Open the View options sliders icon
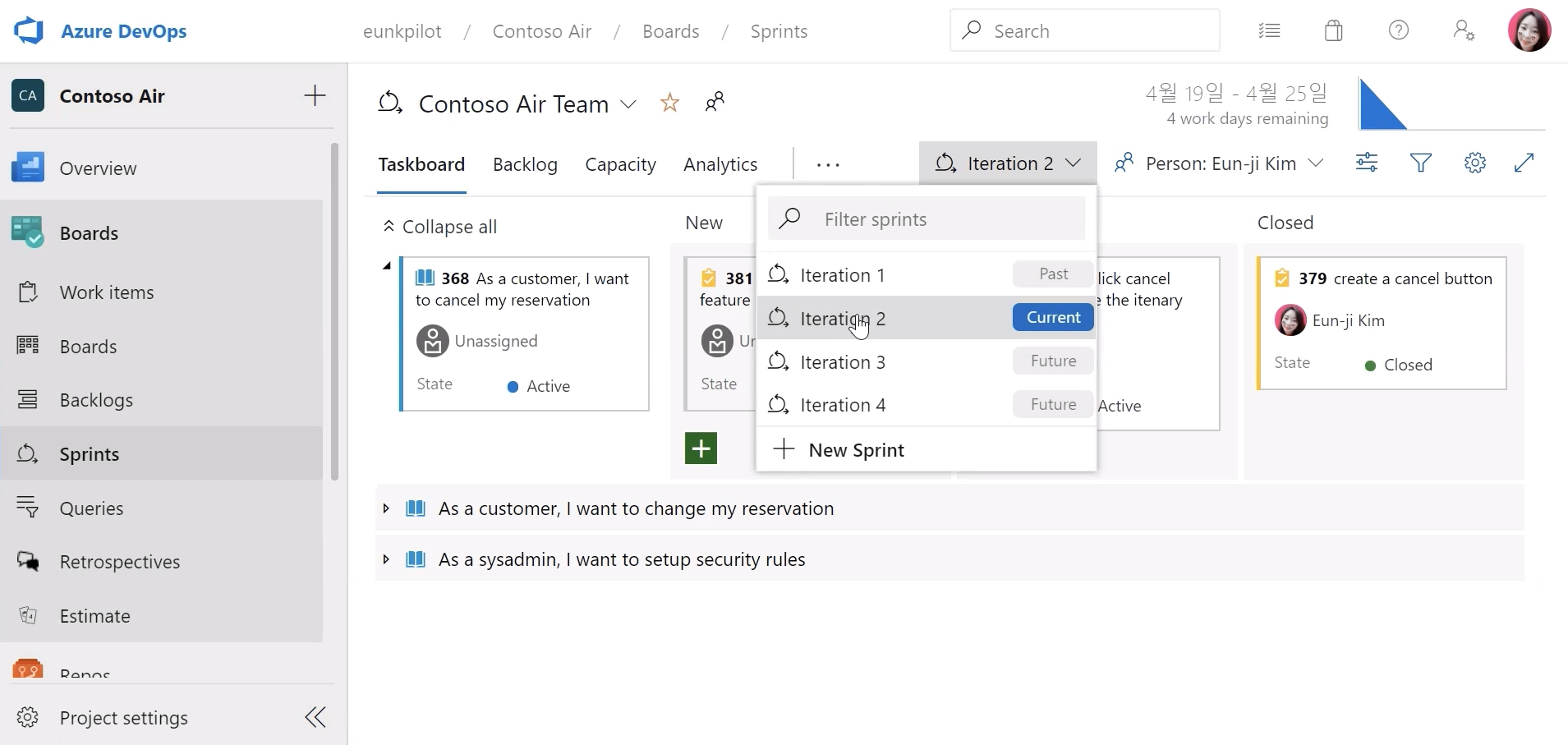The width and height of the screenshot is (1568, 745). (1367, 163)
